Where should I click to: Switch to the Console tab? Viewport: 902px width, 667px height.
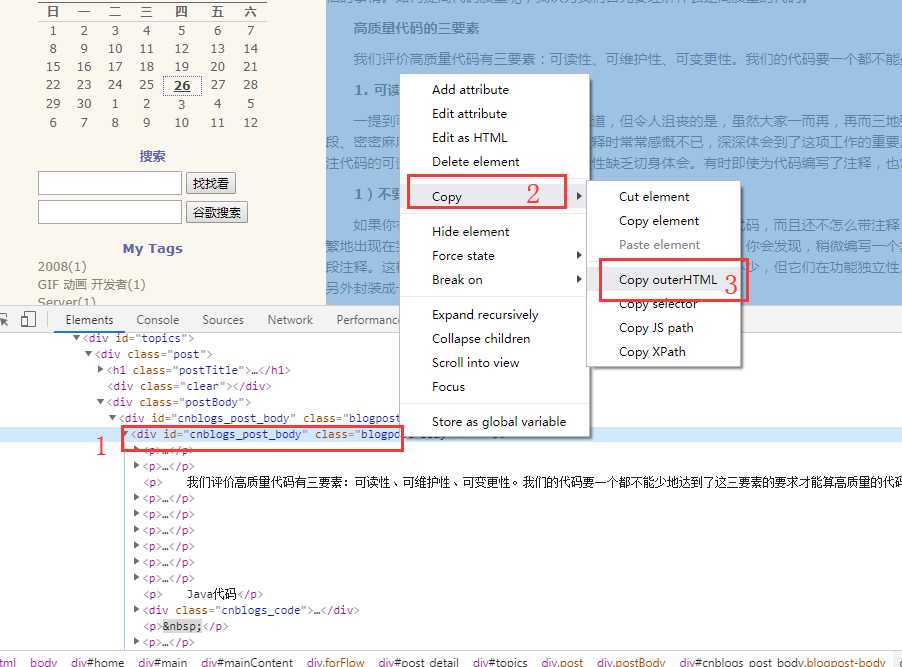click(158, 319)
